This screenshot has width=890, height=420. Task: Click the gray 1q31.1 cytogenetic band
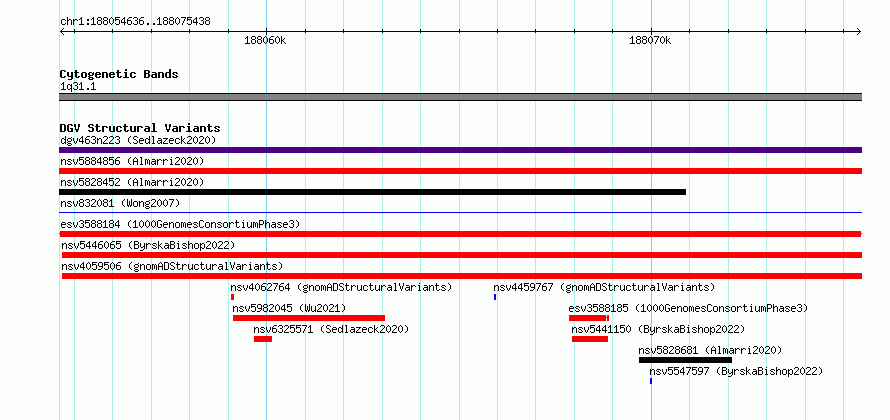[x=460, y=97]
